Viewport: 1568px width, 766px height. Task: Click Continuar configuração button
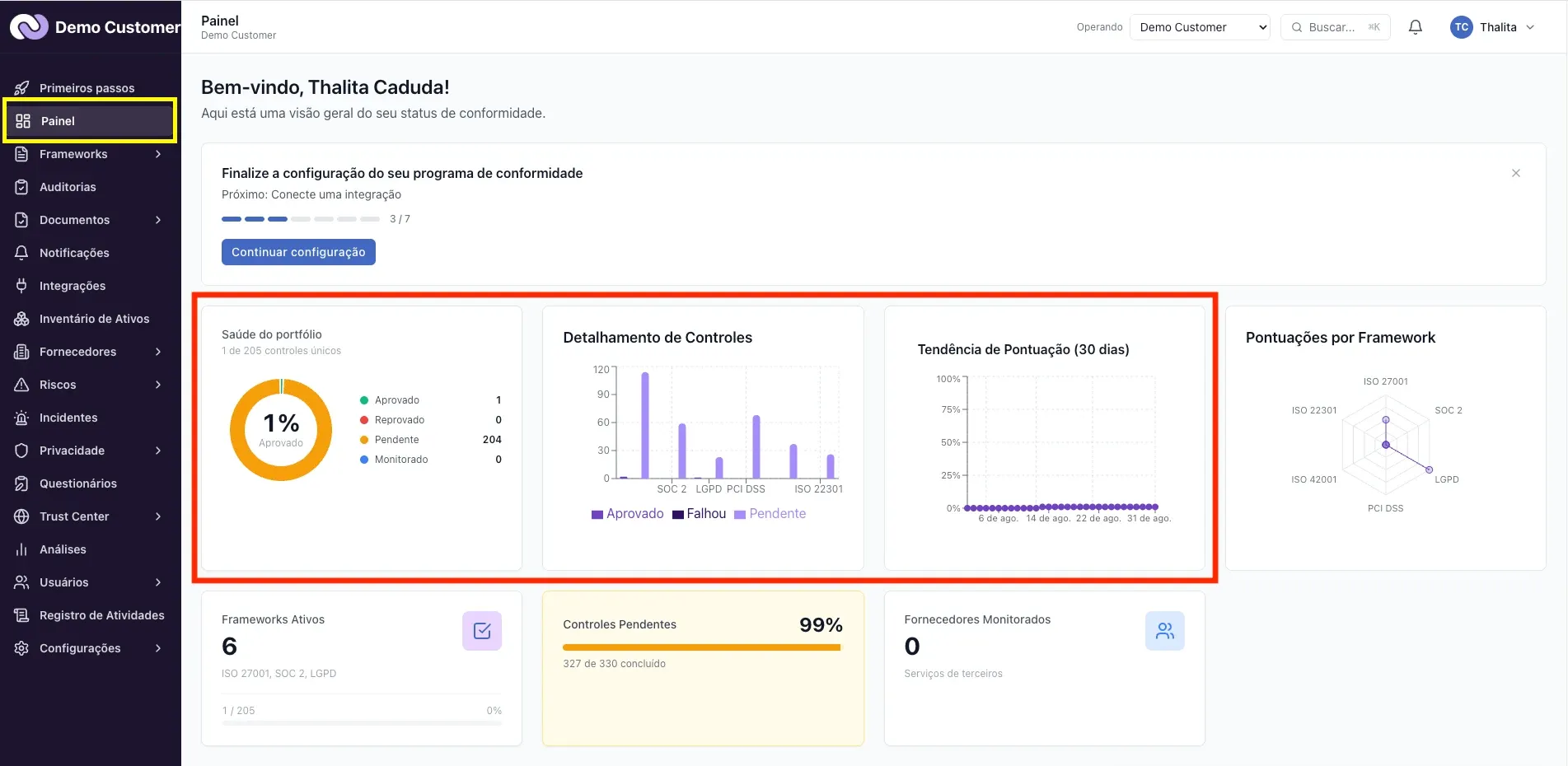tap(298, 252)
